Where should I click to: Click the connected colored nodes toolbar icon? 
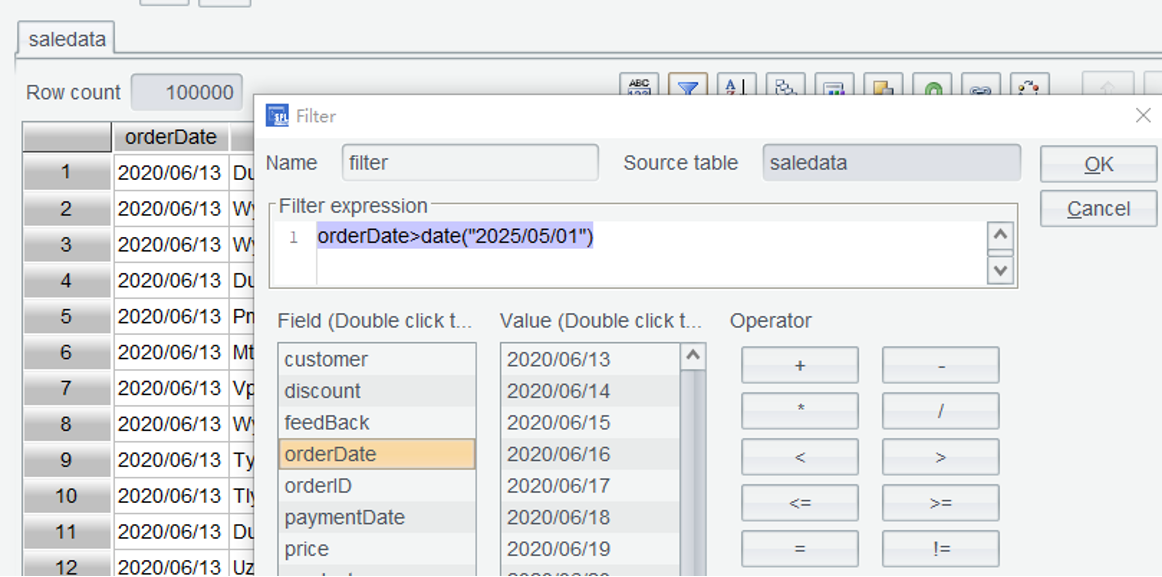click(1029, 88)
